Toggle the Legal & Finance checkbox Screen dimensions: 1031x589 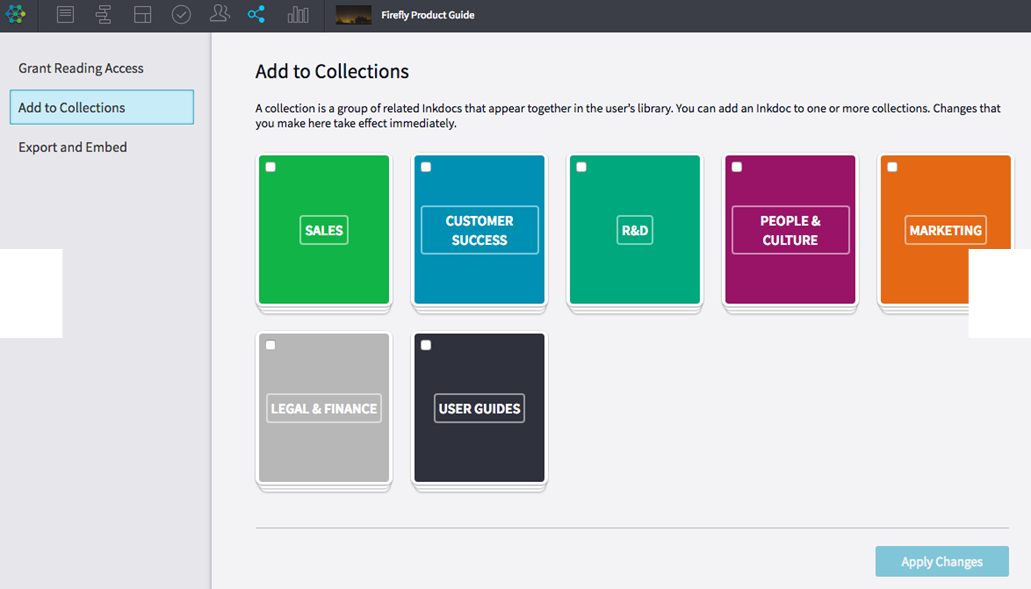click(x=270, y=345)
